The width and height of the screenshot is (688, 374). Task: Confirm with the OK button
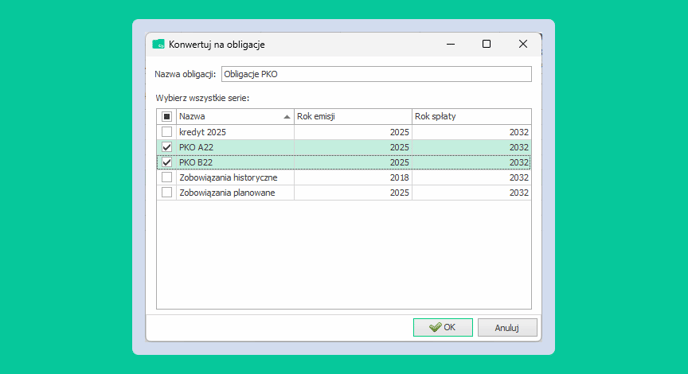point(443,327)
